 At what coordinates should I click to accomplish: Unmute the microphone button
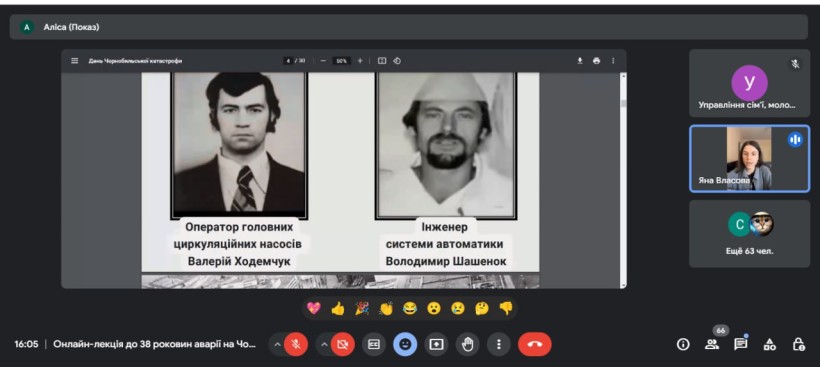pos(296,345)
